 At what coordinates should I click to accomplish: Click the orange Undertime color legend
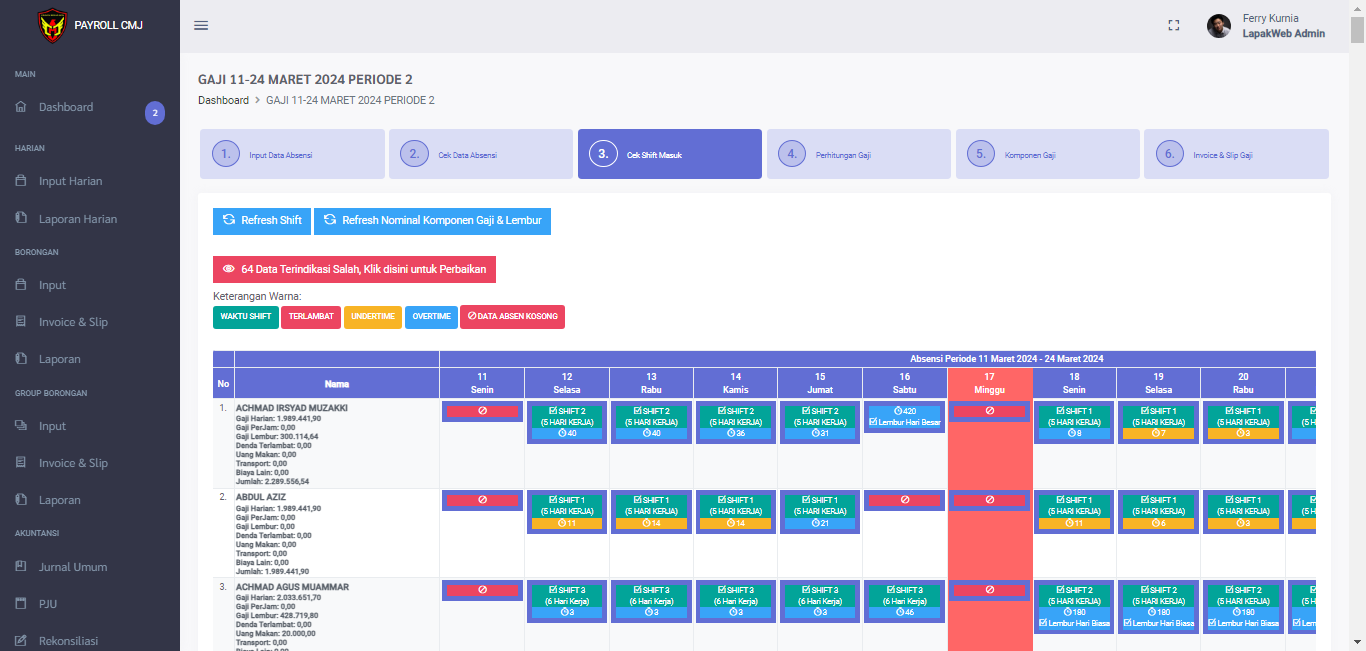pos(373,317)
